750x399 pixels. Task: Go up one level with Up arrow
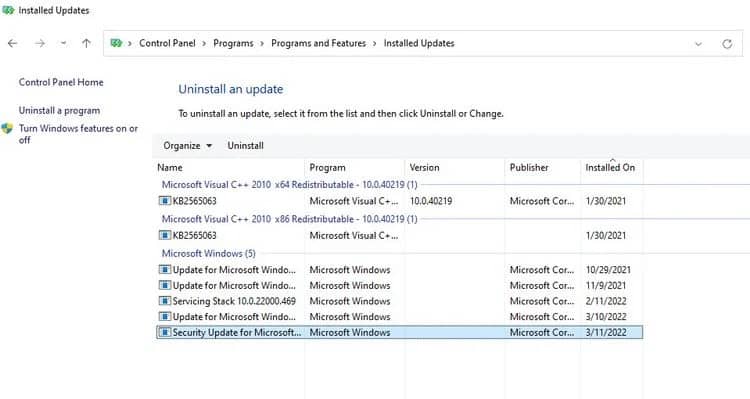86,44
